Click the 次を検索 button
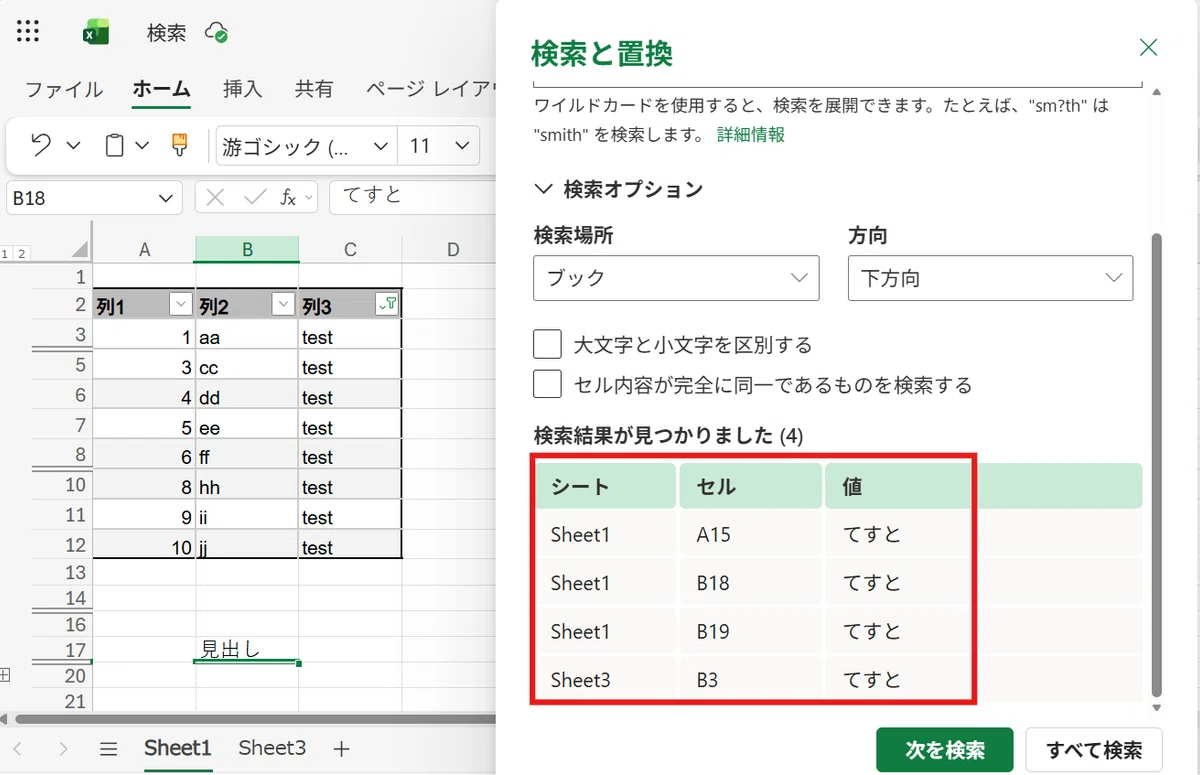This screenshot has width=1200, height=775. 945,750
